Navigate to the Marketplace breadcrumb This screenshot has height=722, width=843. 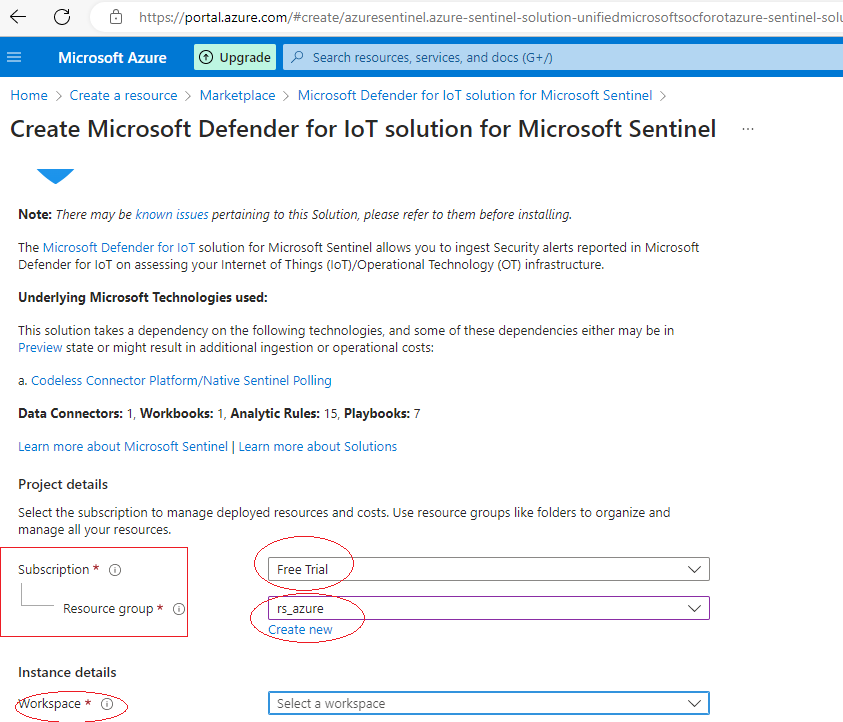click(237, 95)
